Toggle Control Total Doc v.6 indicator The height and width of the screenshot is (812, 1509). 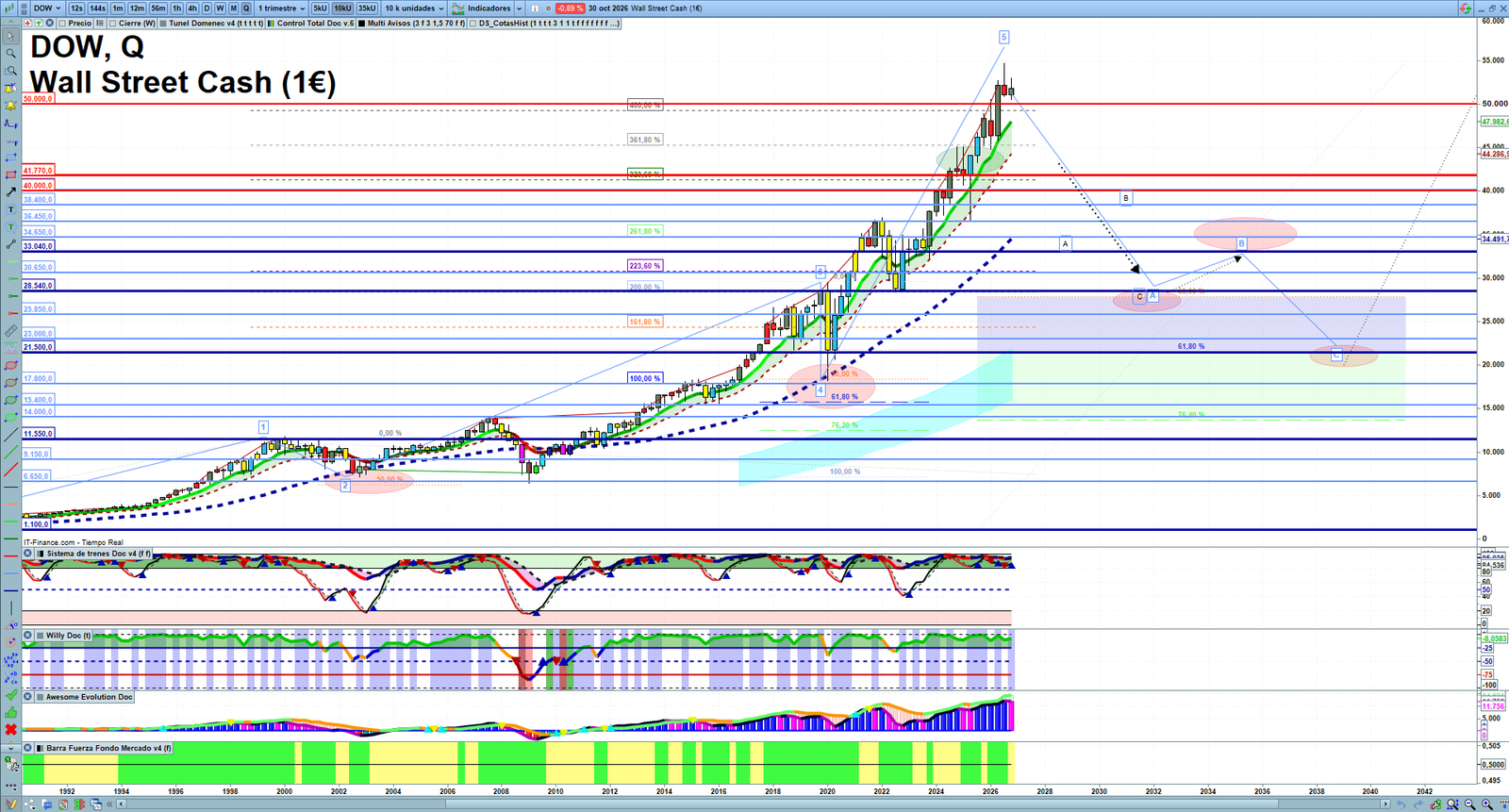click(x=272, y=24)
